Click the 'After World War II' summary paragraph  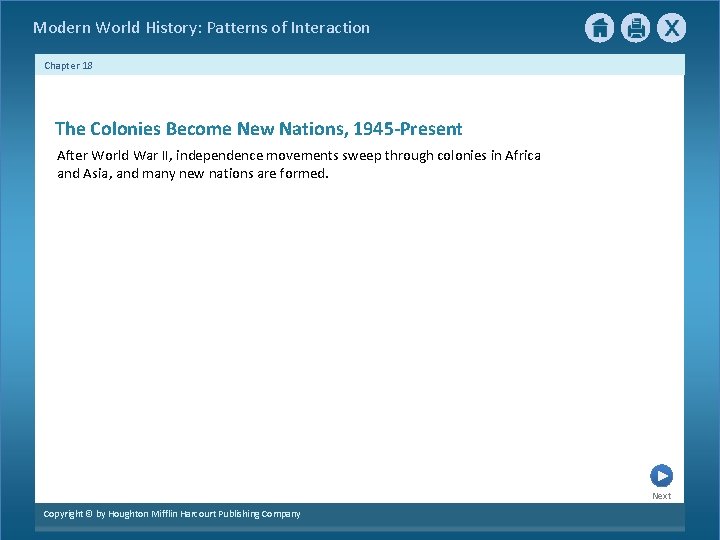[x=298, y=164]
